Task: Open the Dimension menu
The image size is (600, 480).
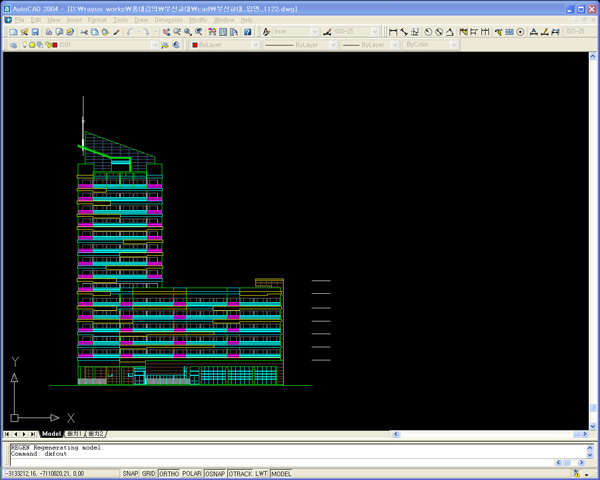Action: click(168, 20)
